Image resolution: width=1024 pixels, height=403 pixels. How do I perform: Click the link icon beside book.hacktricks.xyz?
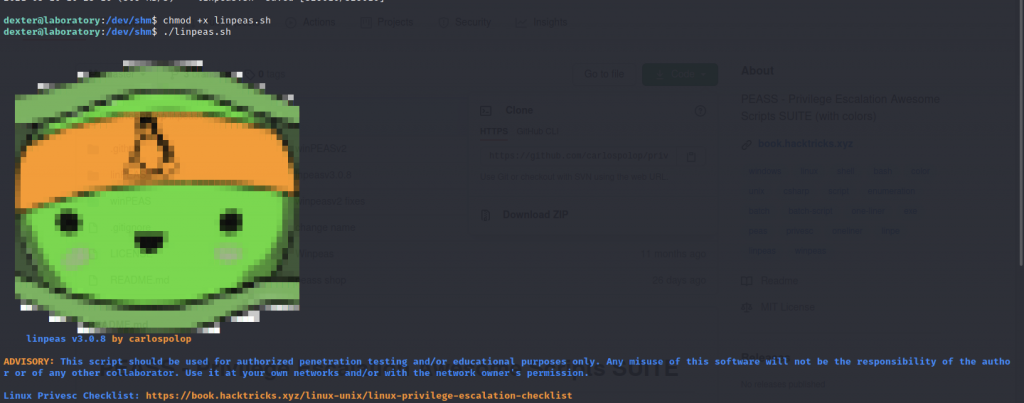[746, 146]
